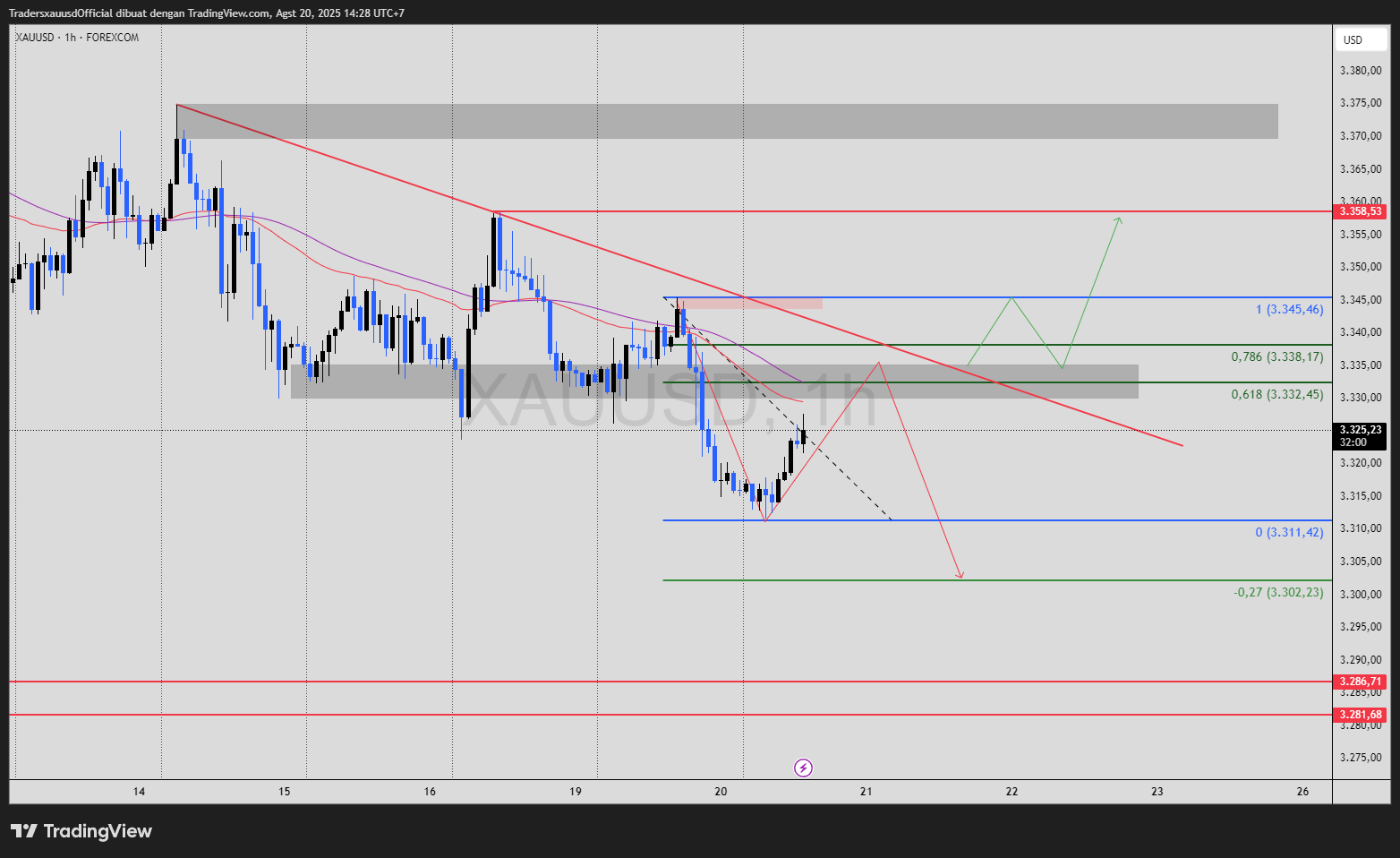Click the date 20 on the time axis
This screenshot has height=858, width=1400.
tap(720, 792)
